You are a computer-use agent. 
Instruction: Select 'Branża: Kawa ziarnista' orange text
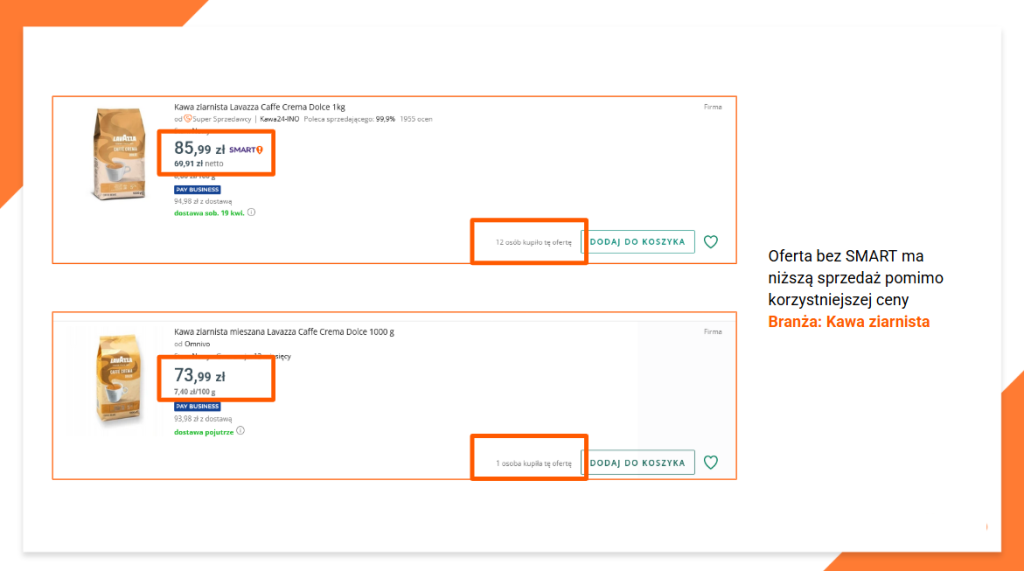849,321
